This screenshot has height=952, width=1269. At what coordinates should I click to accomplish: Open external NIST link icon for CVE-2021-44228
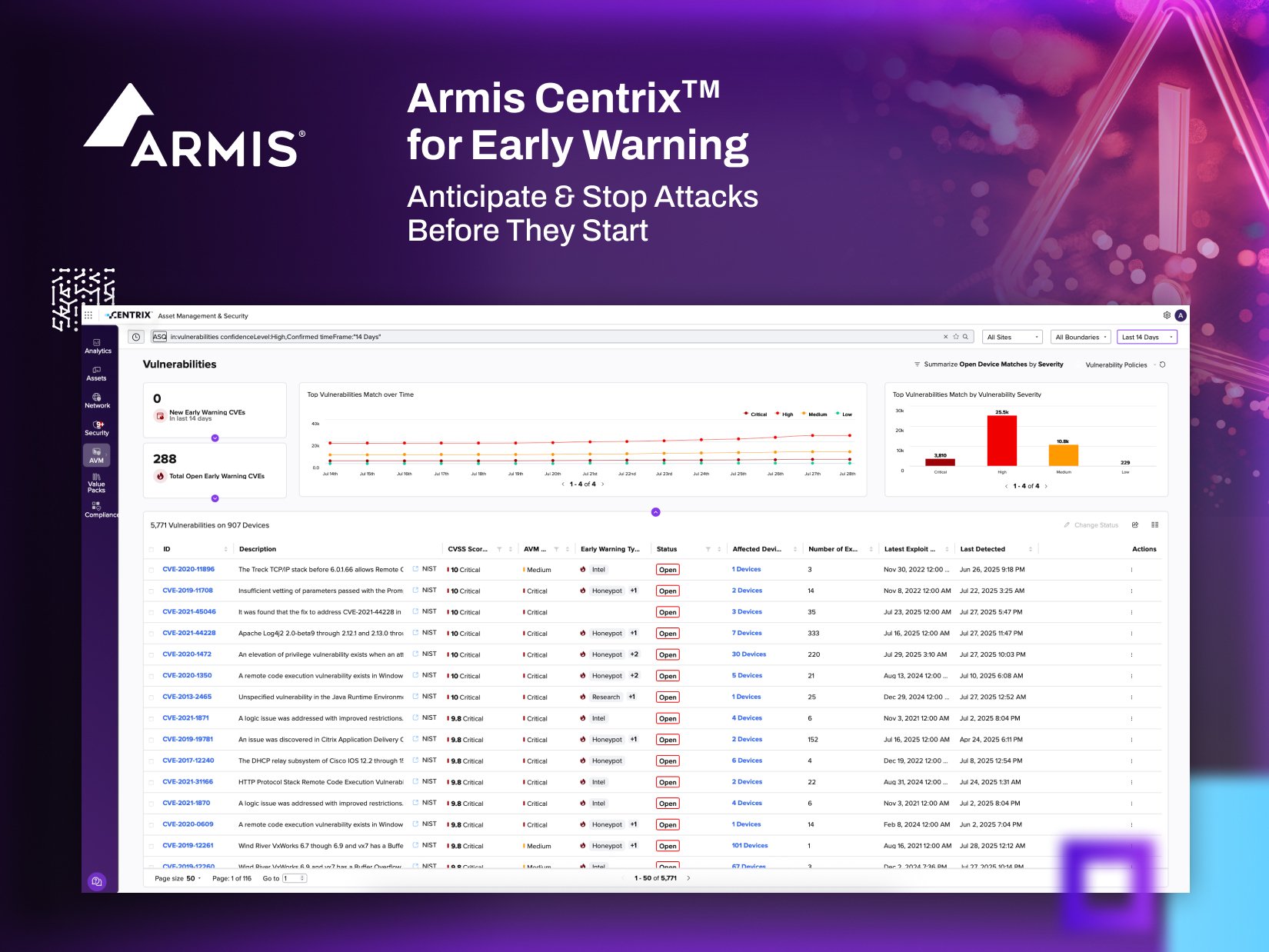pos(415,633)
